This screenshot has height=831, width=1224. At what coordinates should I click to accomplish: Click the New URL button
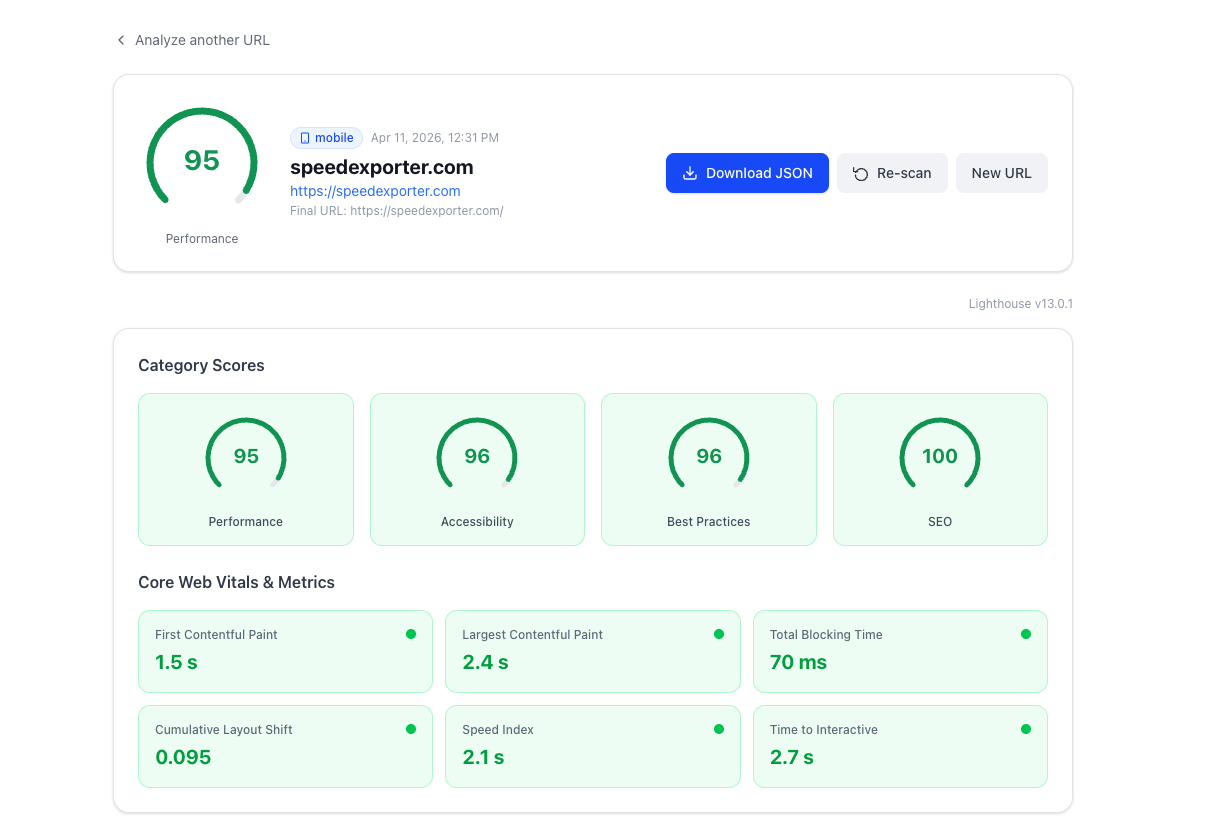1001,172
